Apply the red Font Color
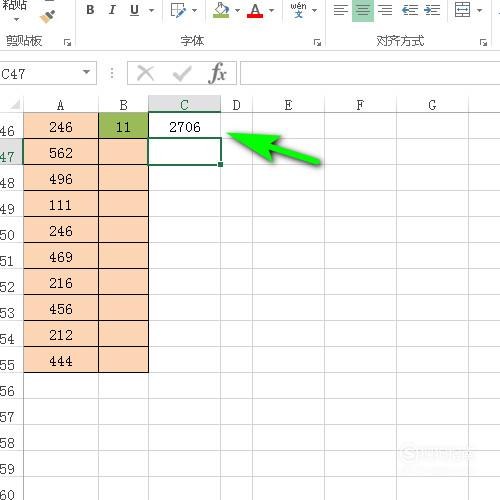Screen dimensions: 500x500 point(255,10)
